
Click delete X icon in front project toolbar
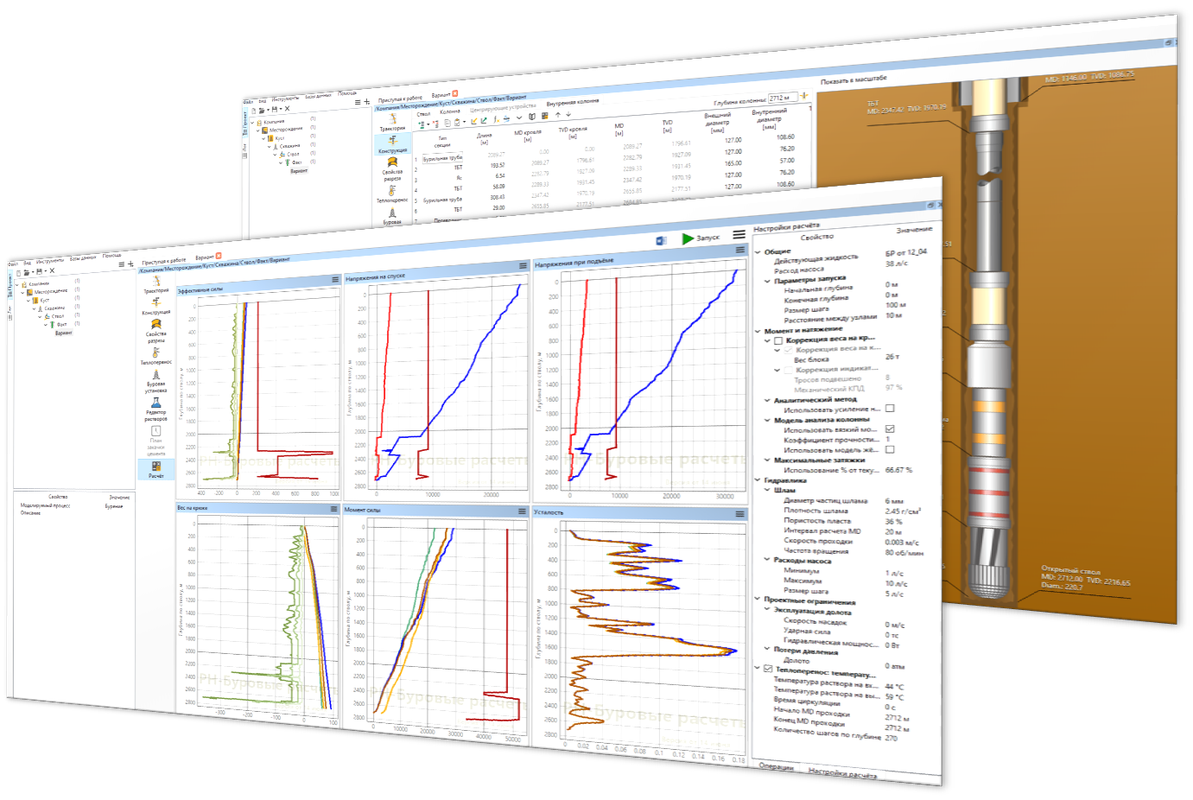click(x=52, y=270)
